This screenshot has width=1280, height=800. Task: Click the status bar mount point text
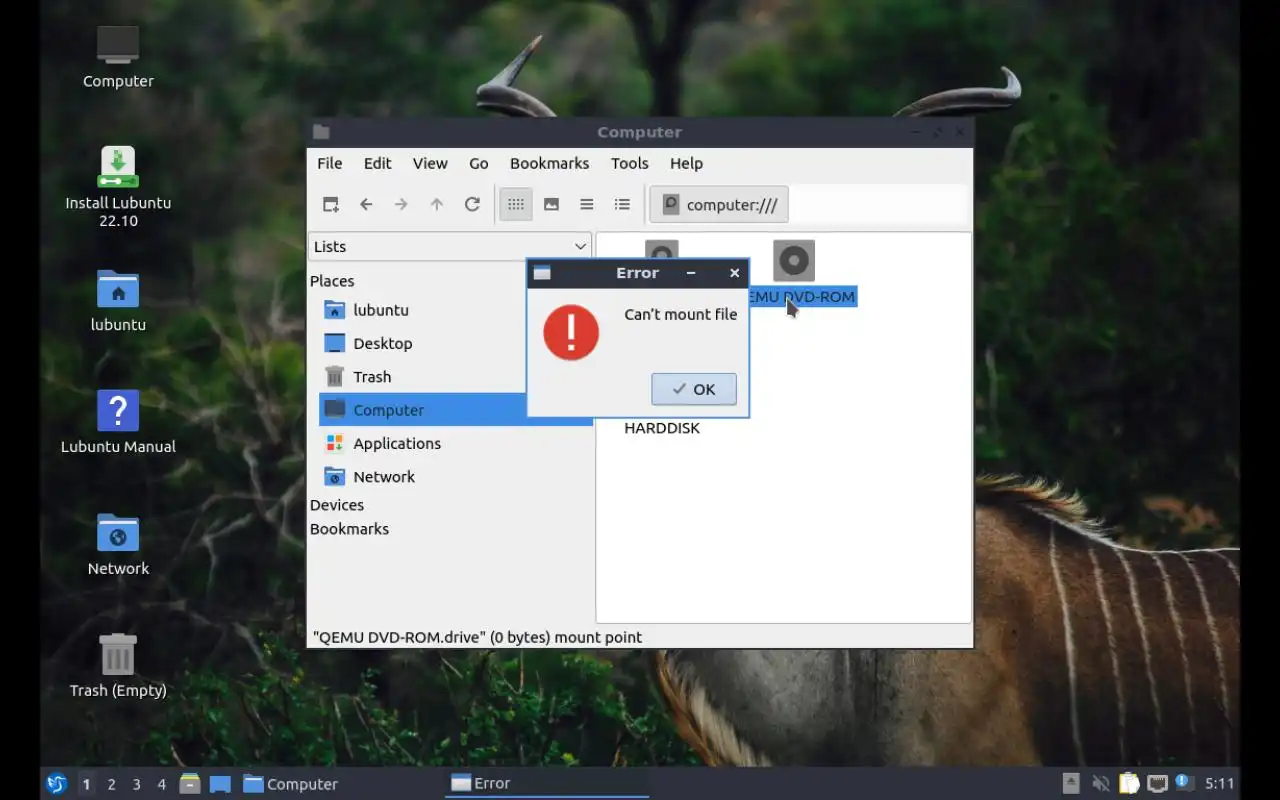point(478,637)
